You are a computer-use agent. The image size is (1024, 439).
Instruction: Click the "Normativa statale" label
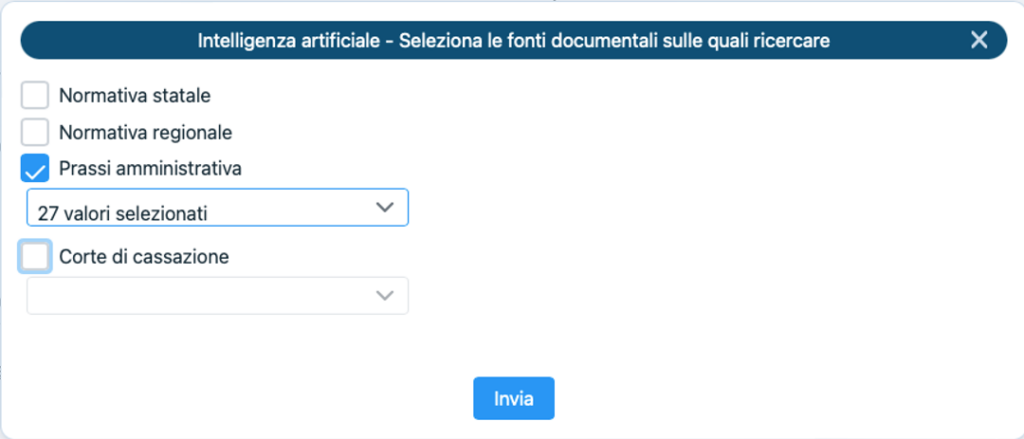pos(135,96)
